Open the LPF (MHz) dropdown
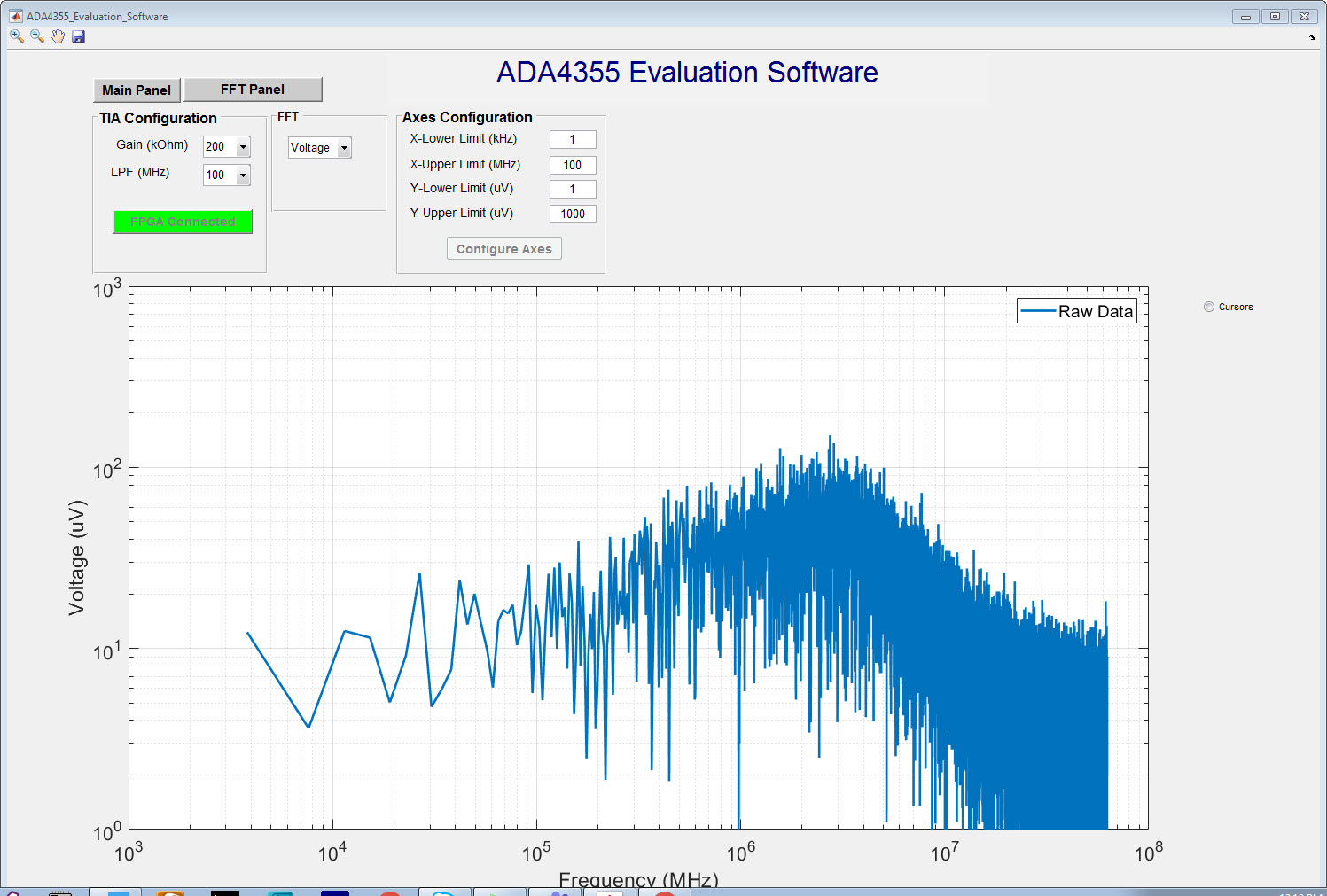 [227, 175]
